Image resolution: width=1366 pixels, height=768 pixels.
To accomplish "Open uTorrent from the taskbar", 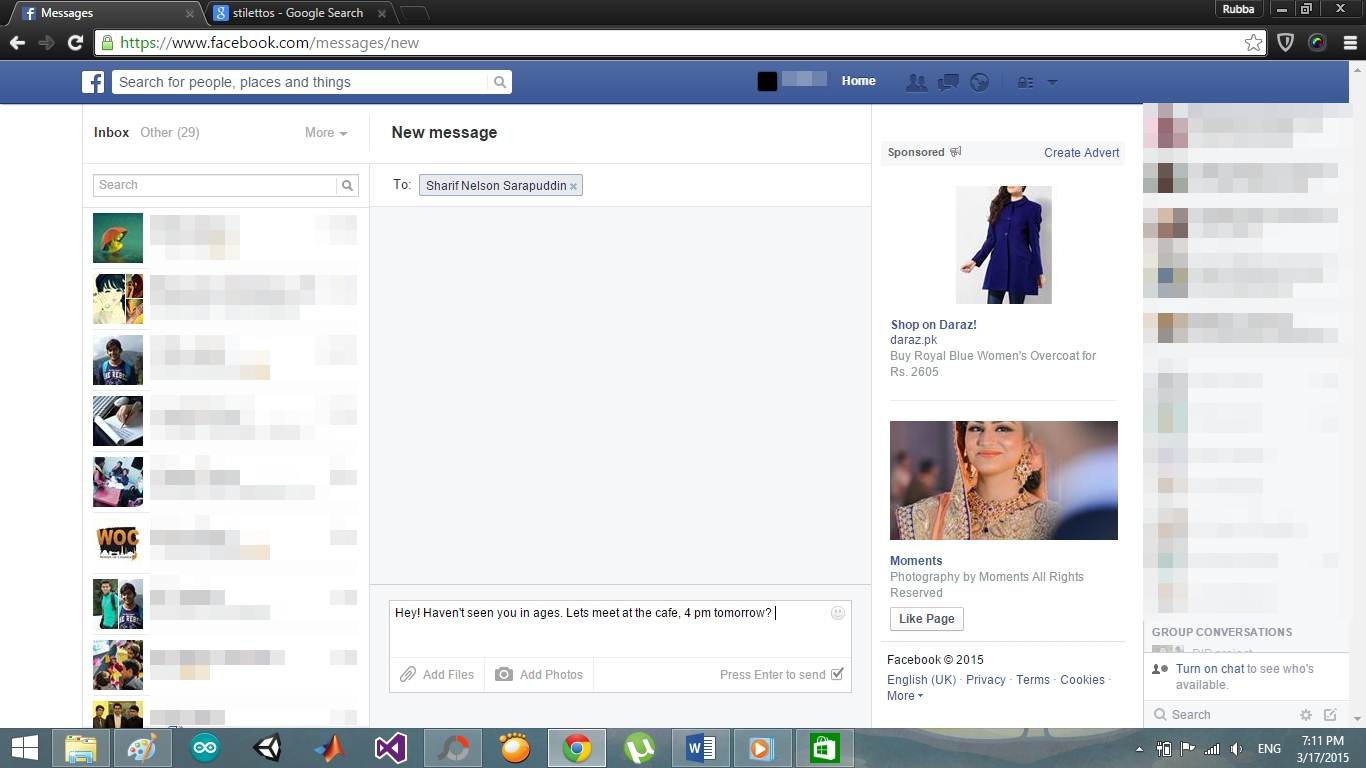I will tap(639, 748).
